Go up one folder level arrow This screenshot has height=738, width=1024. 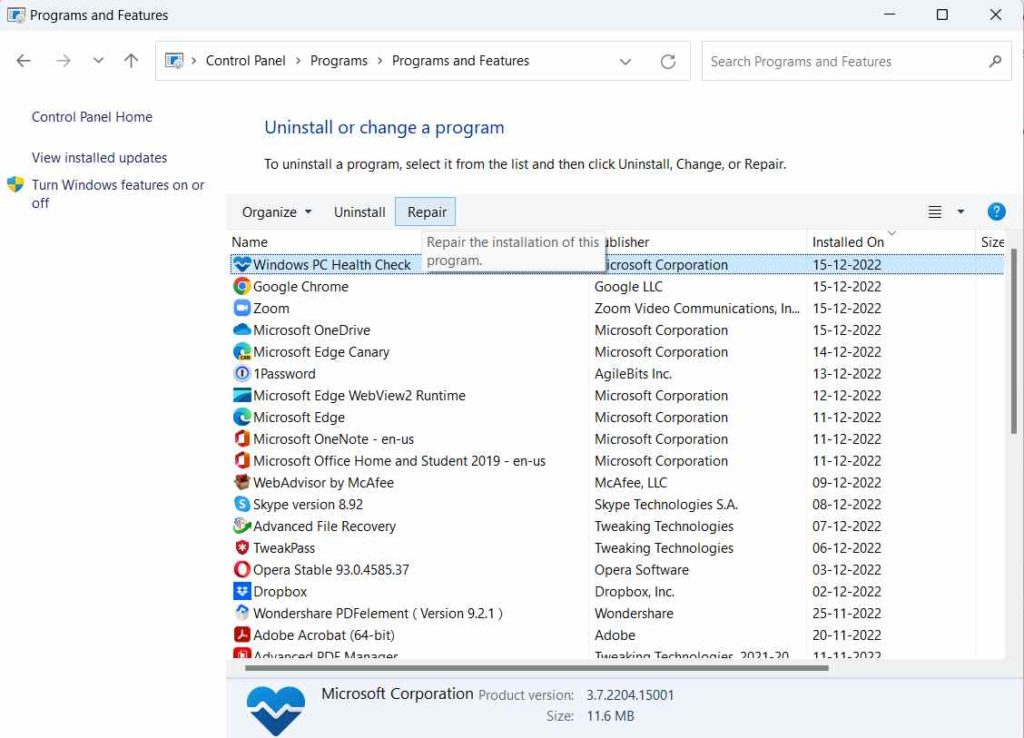(x=131, y=61)
